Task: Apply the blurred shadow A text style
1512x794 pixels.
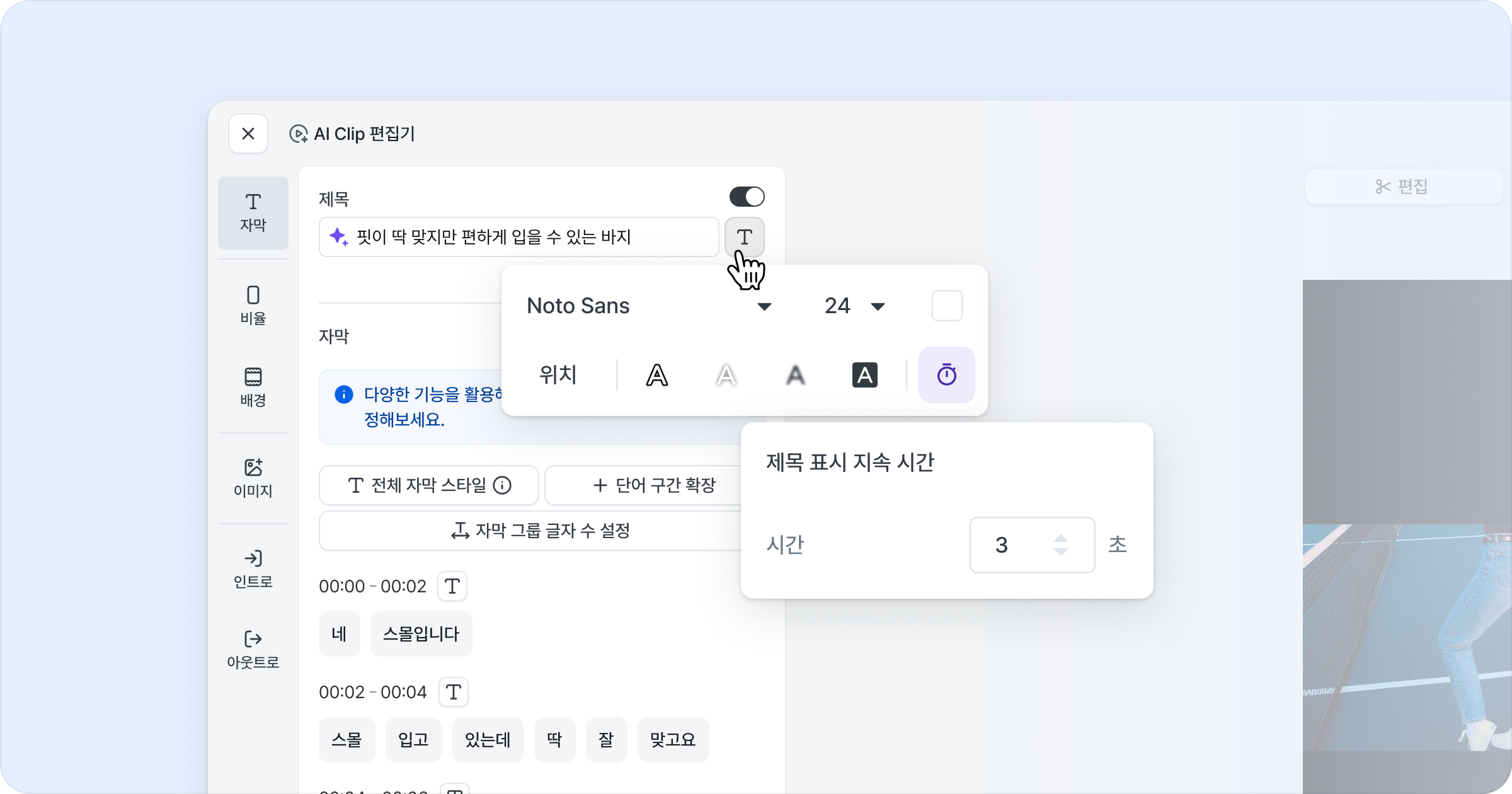Action: pyautogui.click(x=796, y=375)
